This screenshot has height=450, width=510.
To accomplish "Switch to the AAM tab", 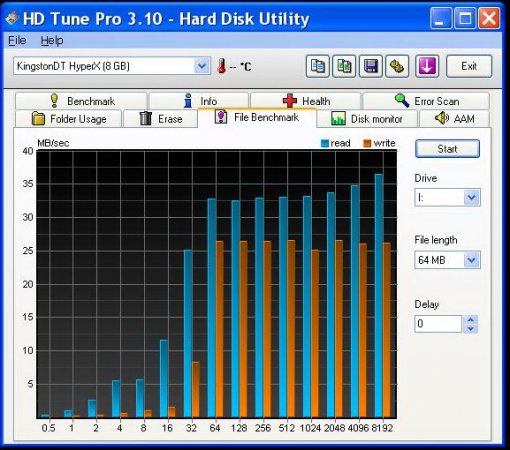I will click(x=454, y=119).
